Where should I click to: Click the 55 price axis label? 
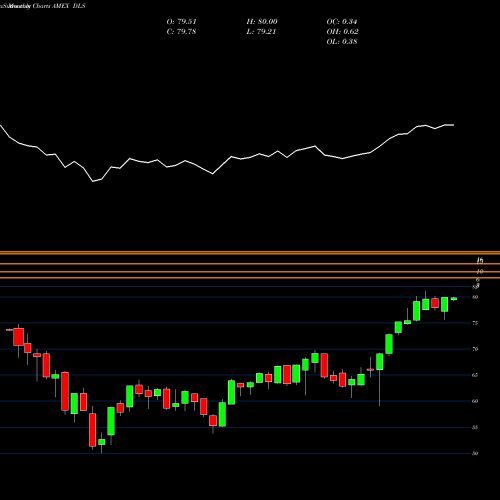tap(475, 427)
